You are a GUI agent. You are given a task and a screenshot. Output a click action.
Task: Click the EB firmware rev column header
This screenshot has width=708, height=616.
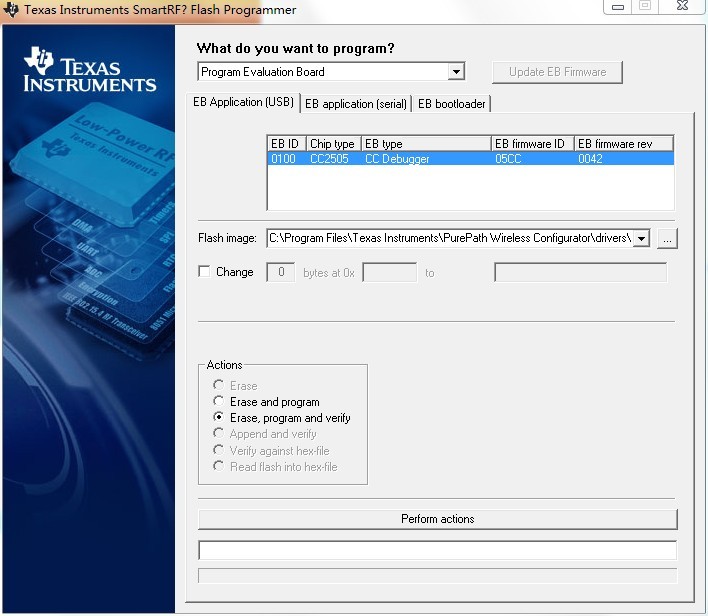pos(624,144)
